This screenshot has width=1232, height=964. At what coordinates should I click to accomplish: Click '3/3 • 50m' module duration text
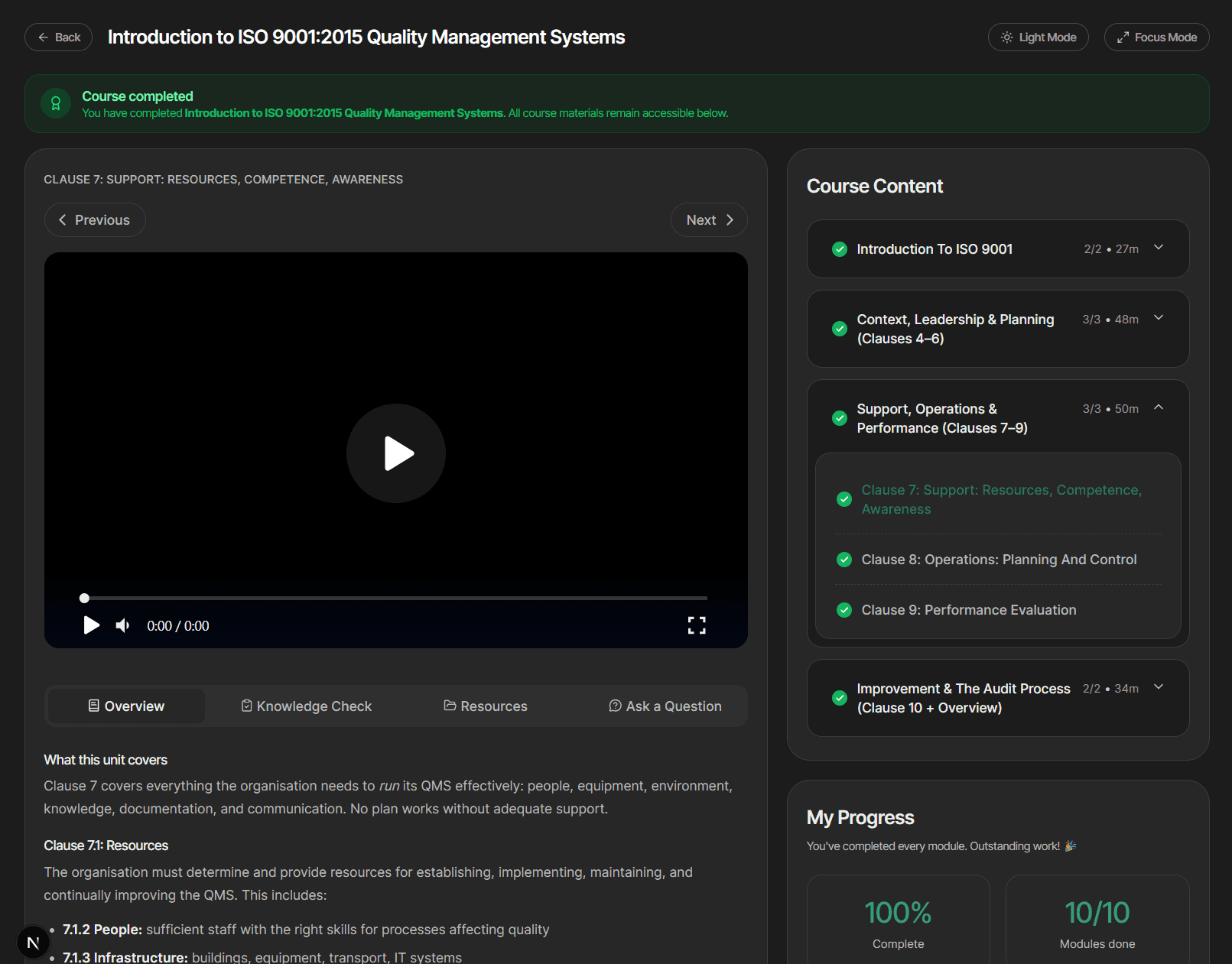(1110, 409)
